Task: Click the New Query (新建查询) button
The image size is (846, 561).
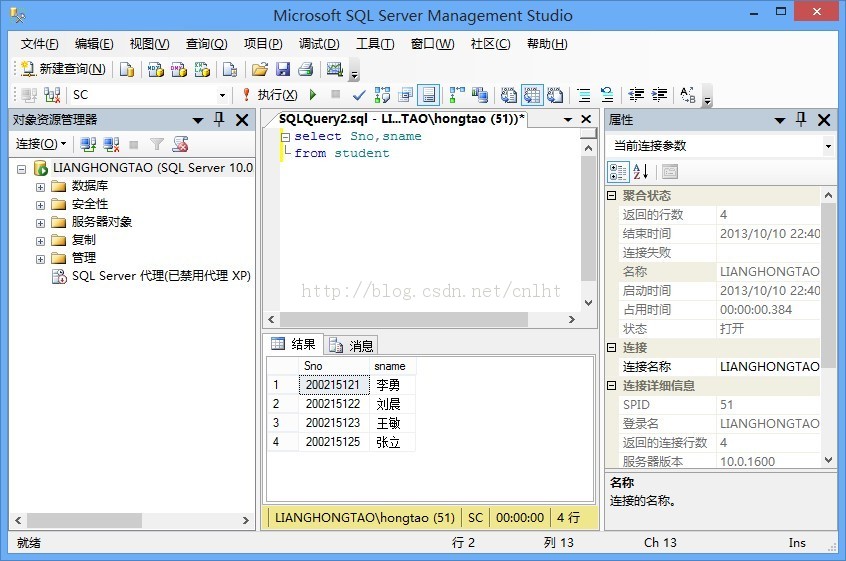Action: click(63, 69)
